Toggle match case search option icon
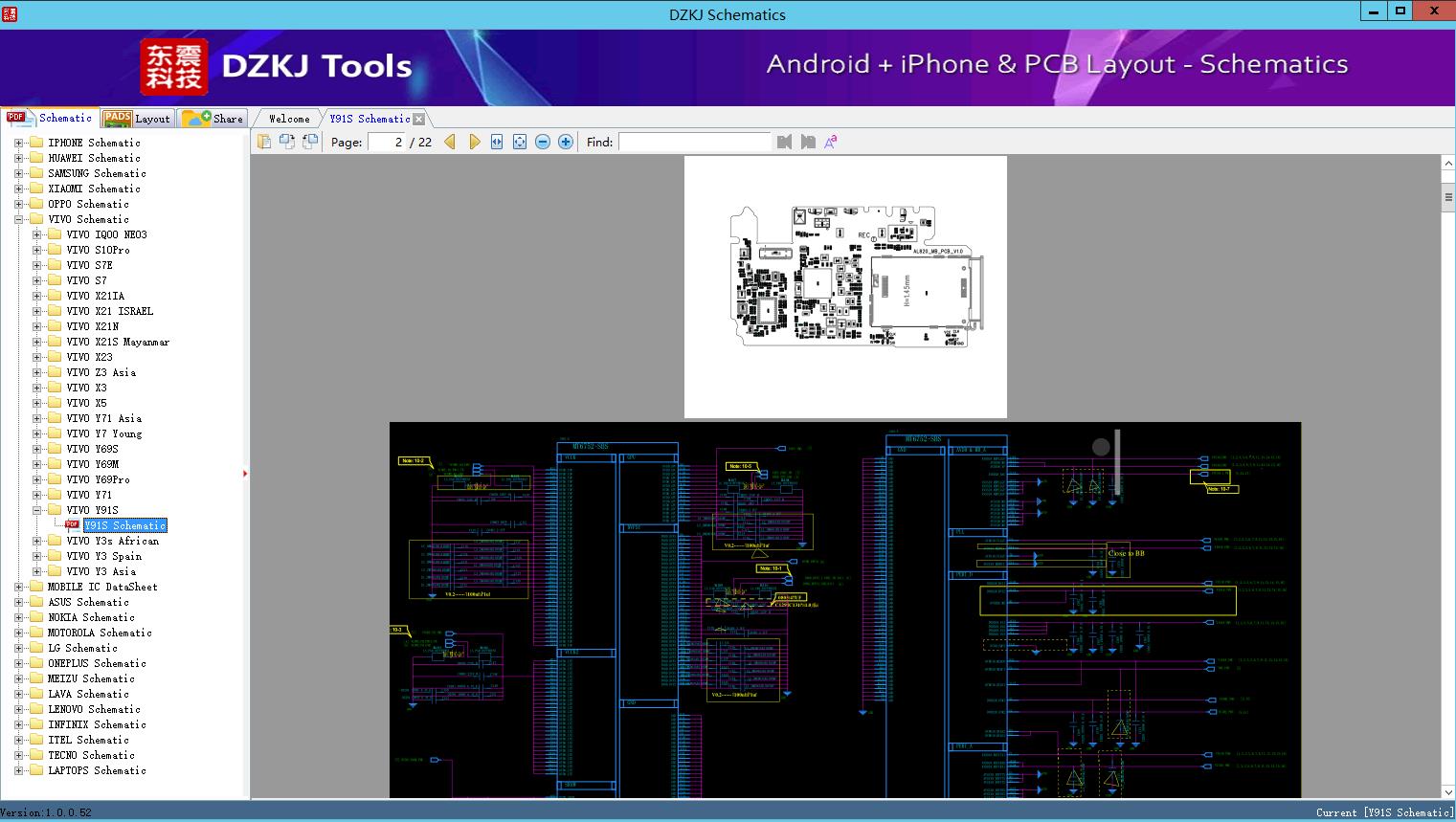This screenshot has height=822, width=1456. [831, 142]
